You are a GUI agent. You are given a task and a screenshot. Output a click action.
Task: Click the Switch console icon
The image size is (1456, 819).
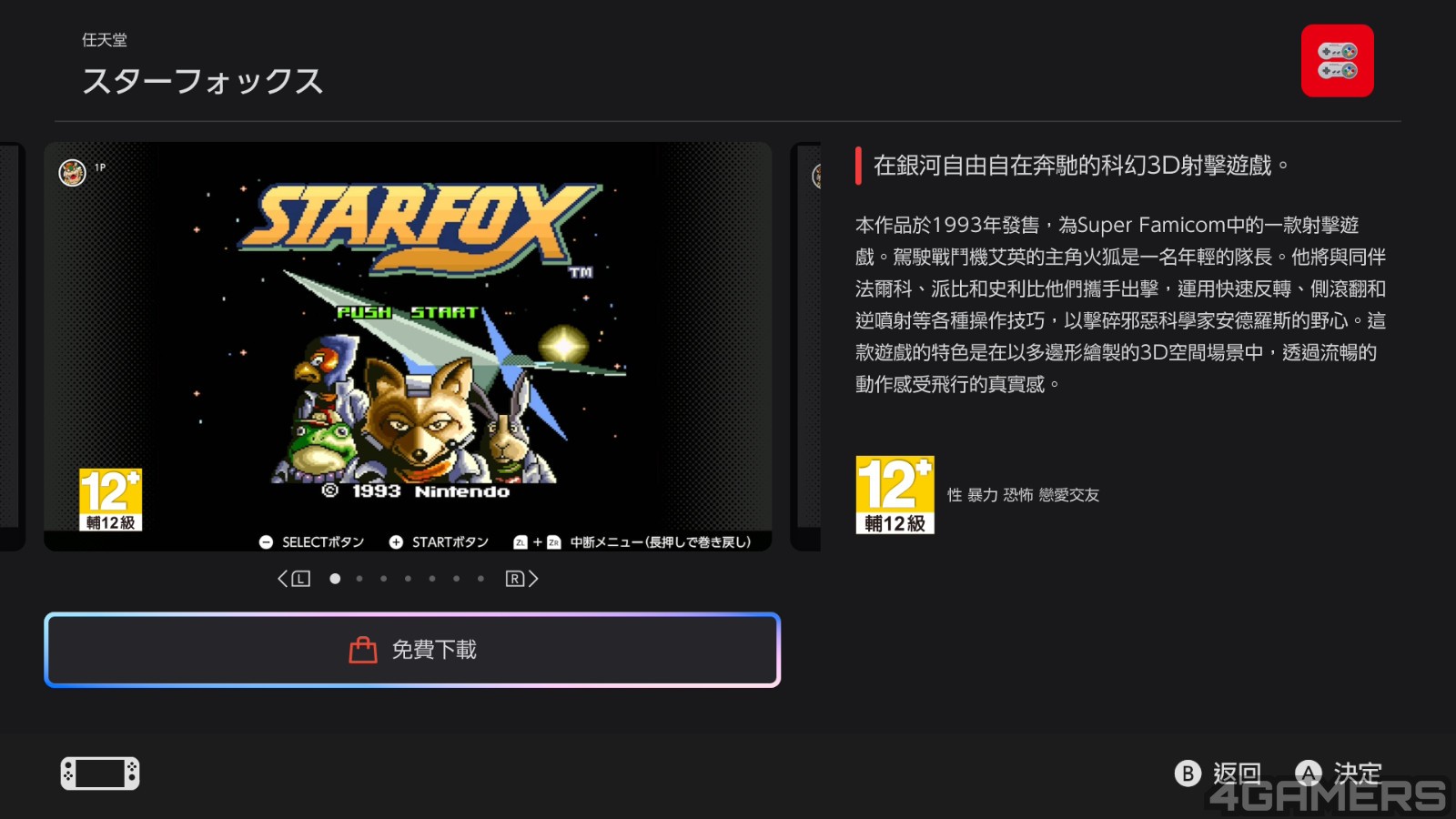100,773
